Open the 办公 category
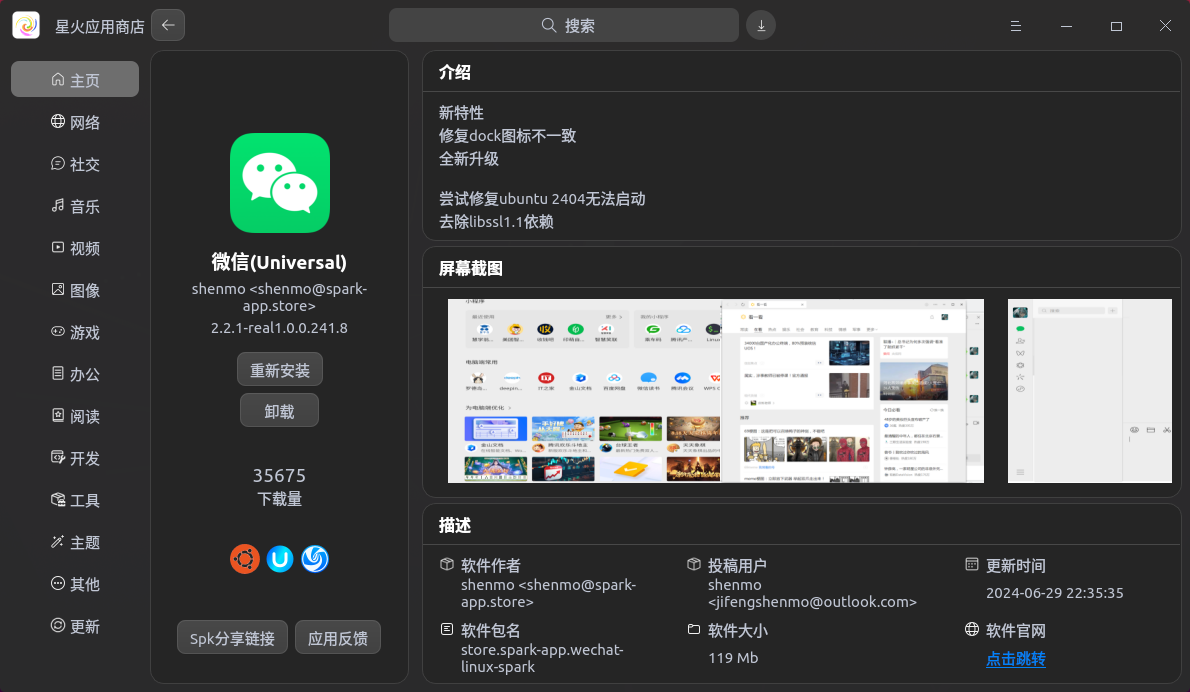Screen dimensions: 1190x692 (x=75, y=374)
